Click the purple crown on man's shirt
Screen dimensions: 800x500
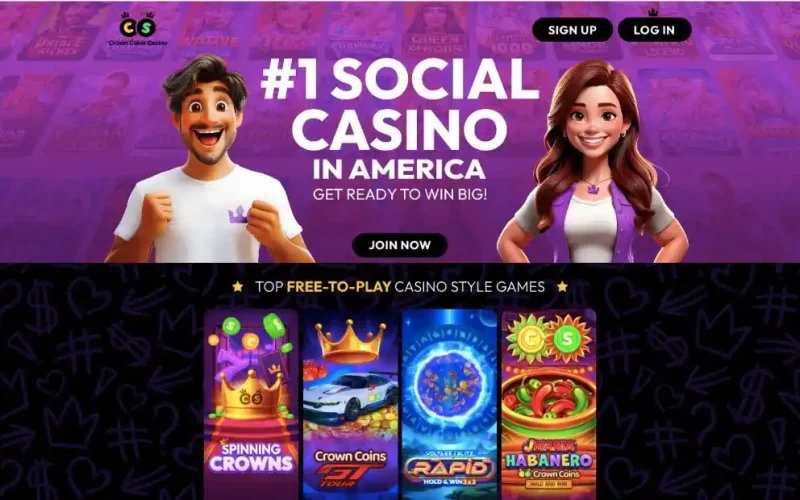pyautogui.click(x=238, y=214)
